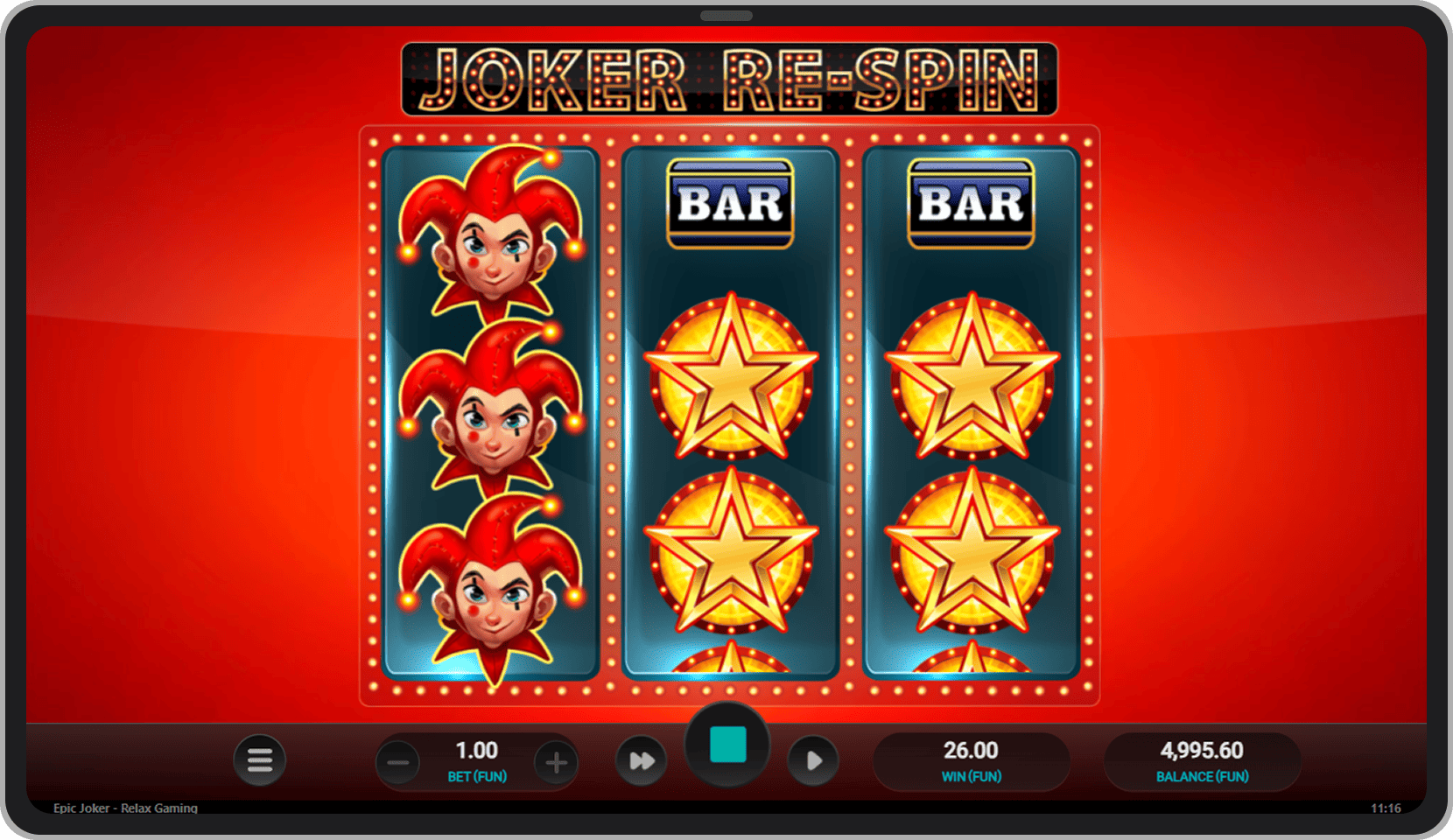Stop the spin with the teal square button
Image resolution: width=1453 pixels, height=840 pixels.
point(727,745)
